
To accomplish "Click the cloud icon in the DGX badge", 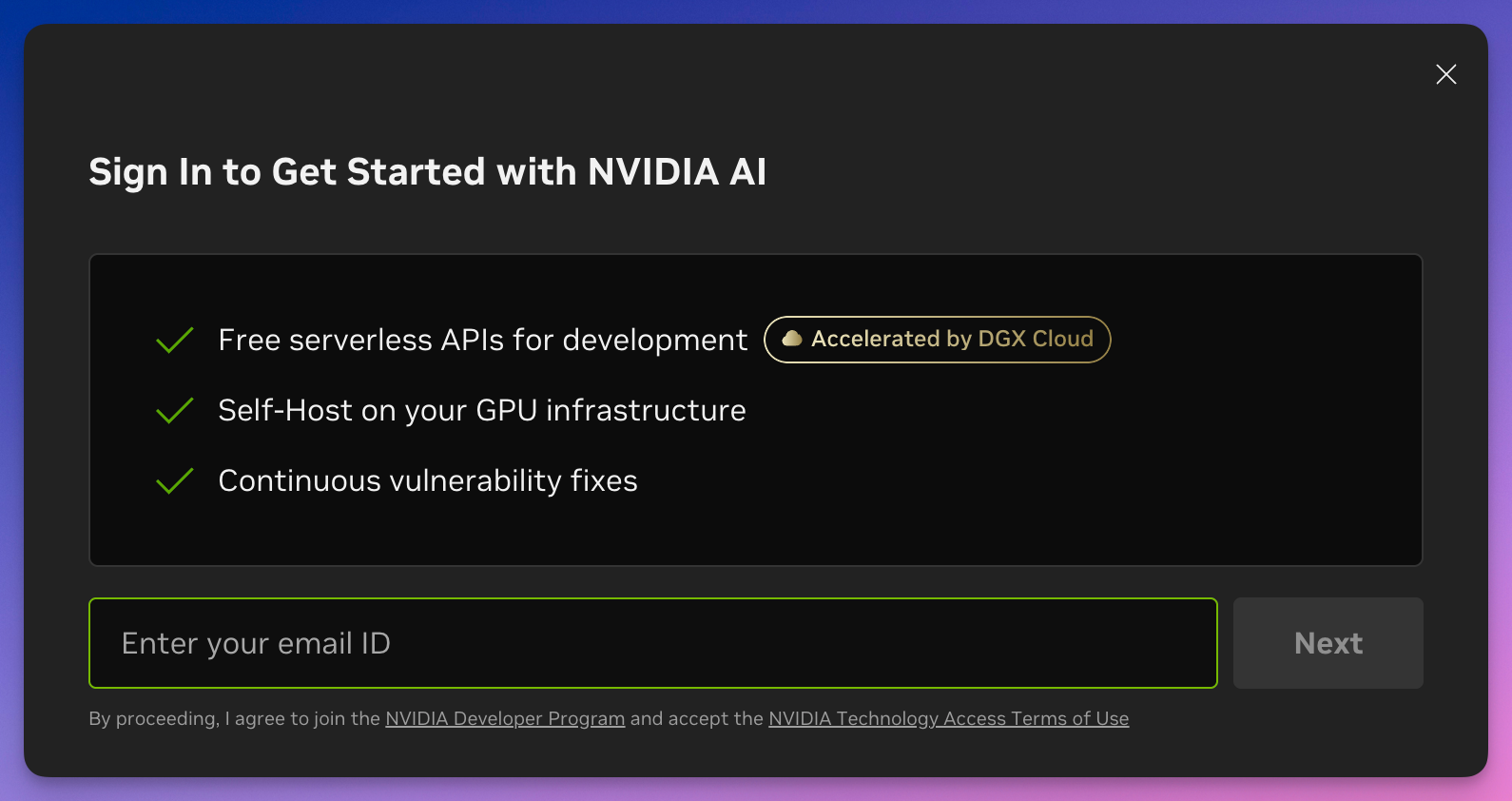I will (791, 339).
